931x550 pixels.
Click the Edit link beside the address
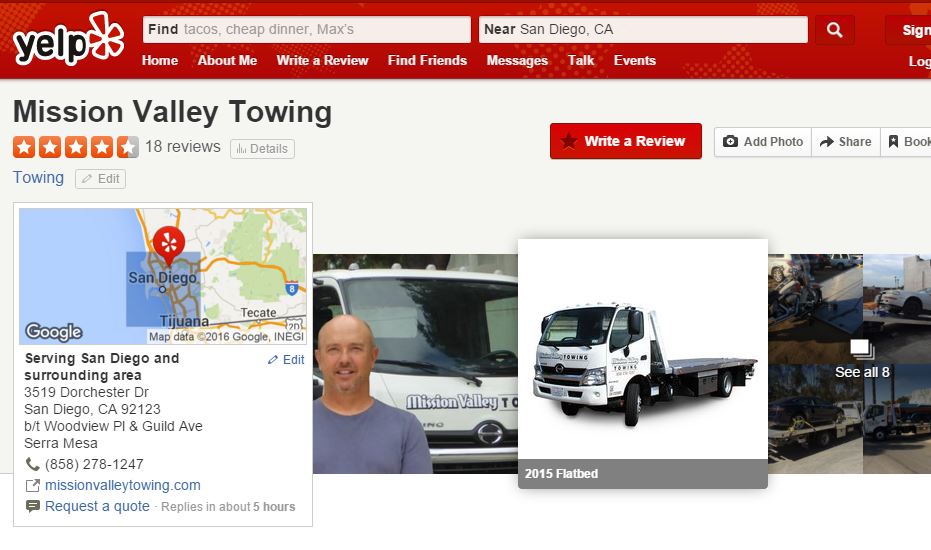point(286,359)
